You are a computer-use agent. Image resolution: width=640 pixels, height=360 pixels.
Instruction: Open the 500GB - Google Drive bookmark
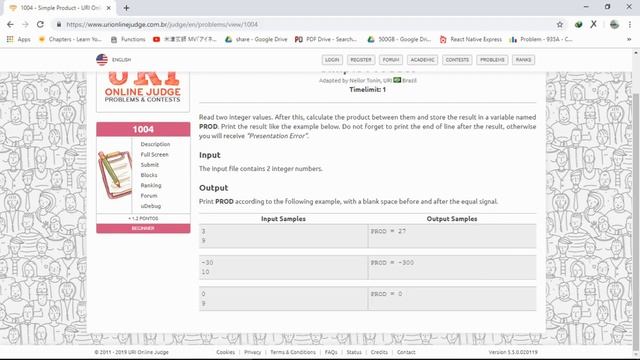click(x=399, y=39)
